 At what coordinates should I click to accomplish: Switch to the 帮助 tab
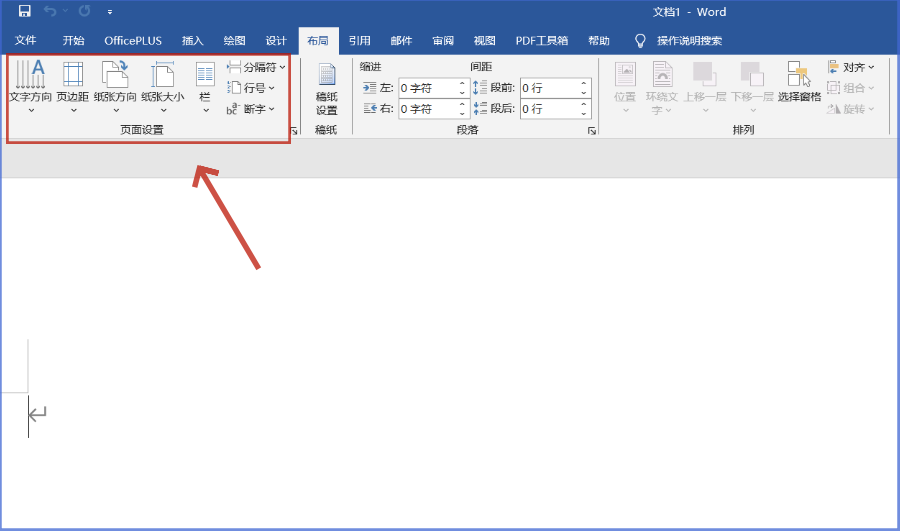click(599, 41)
